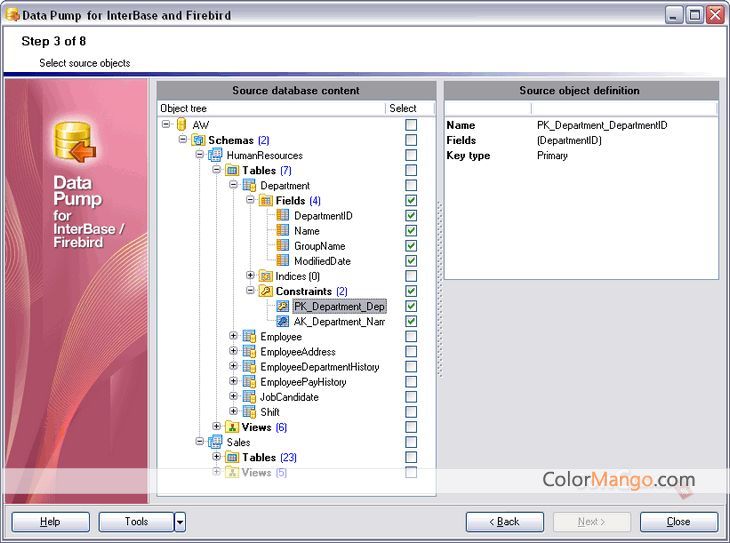Click the ModifiedDate field icon
Viewport: 730px width, 543px height.
click(283, 261)
